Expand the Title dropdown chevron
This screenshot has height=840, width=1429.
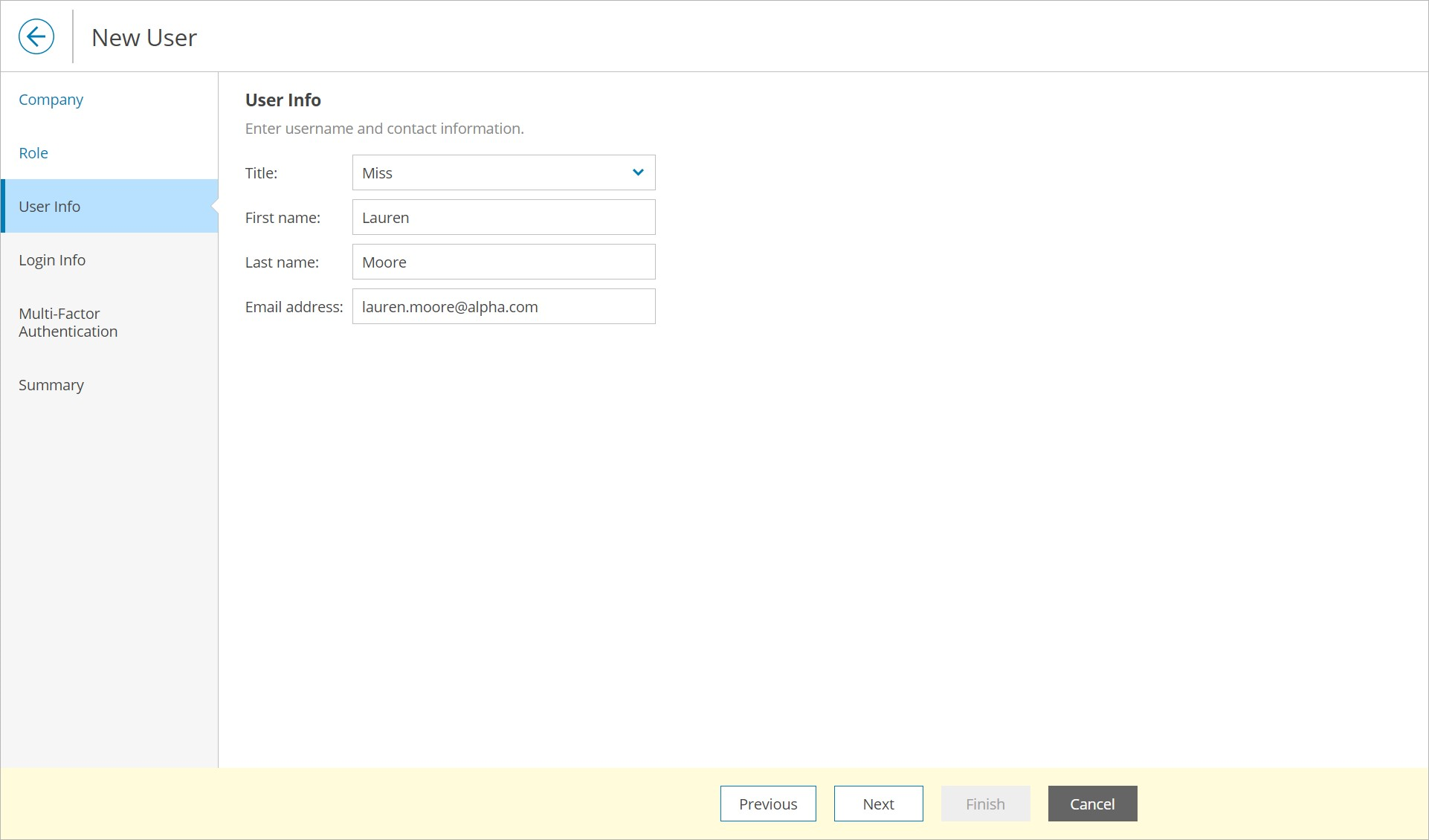tap(638, 172)
